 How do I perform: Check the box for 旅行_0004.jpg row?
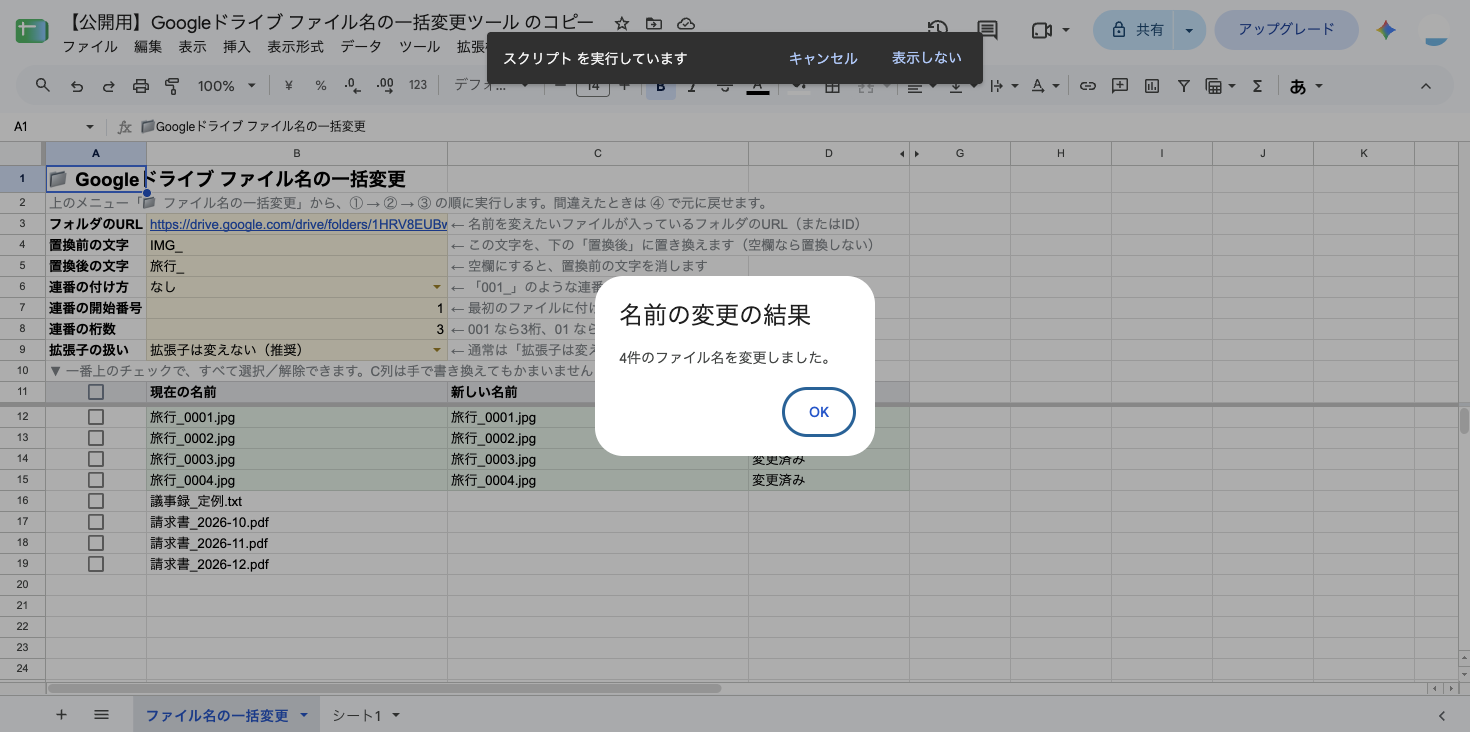pos(96,480)
